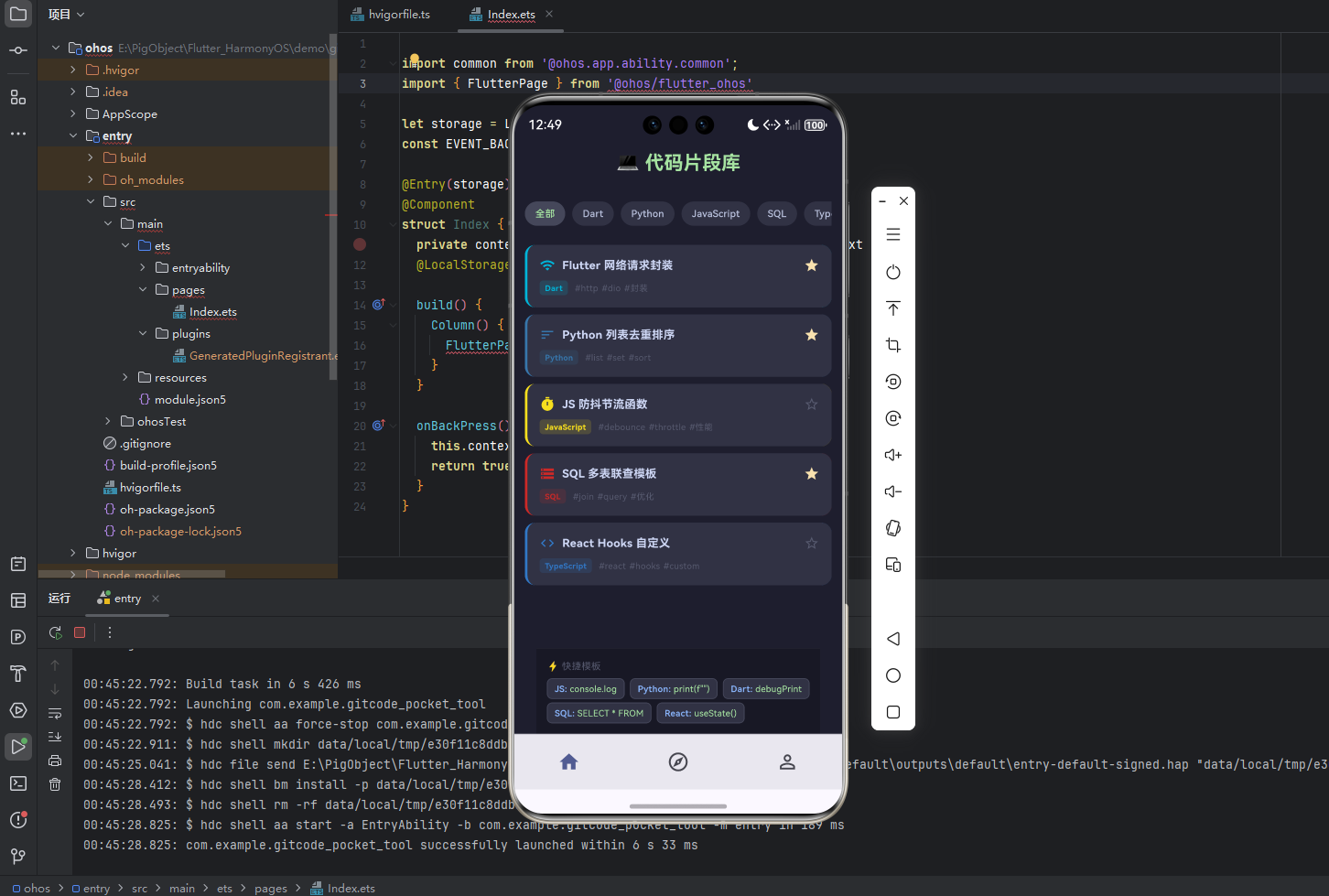Viewport: 1329px width, 896px height.
Task: Show more tool windows ellipsis
Action: pyautogui.click(x=18, y=134)
